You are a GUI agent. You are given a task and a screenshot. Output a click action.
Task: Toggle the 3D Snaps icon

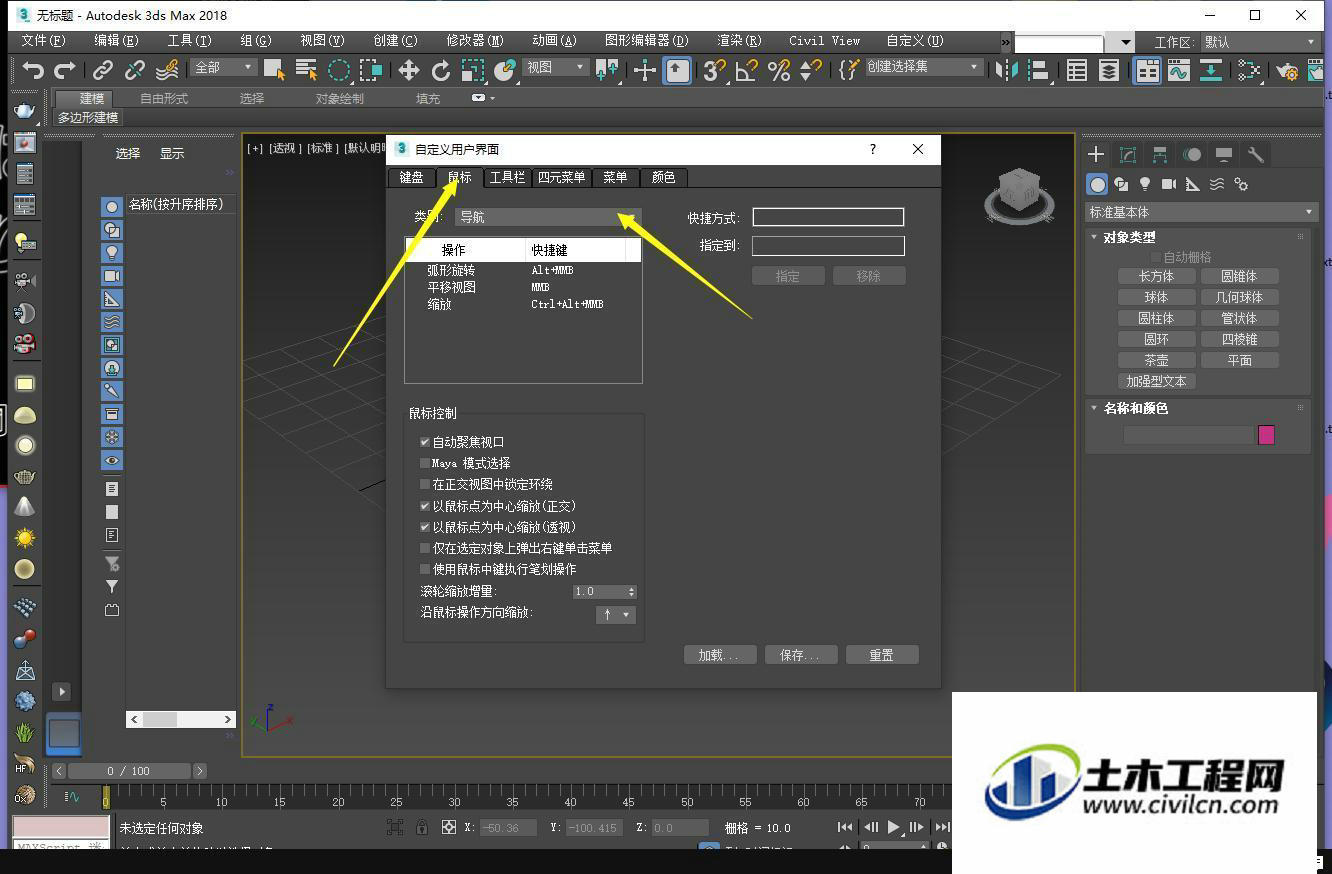(x=714, y=70)
